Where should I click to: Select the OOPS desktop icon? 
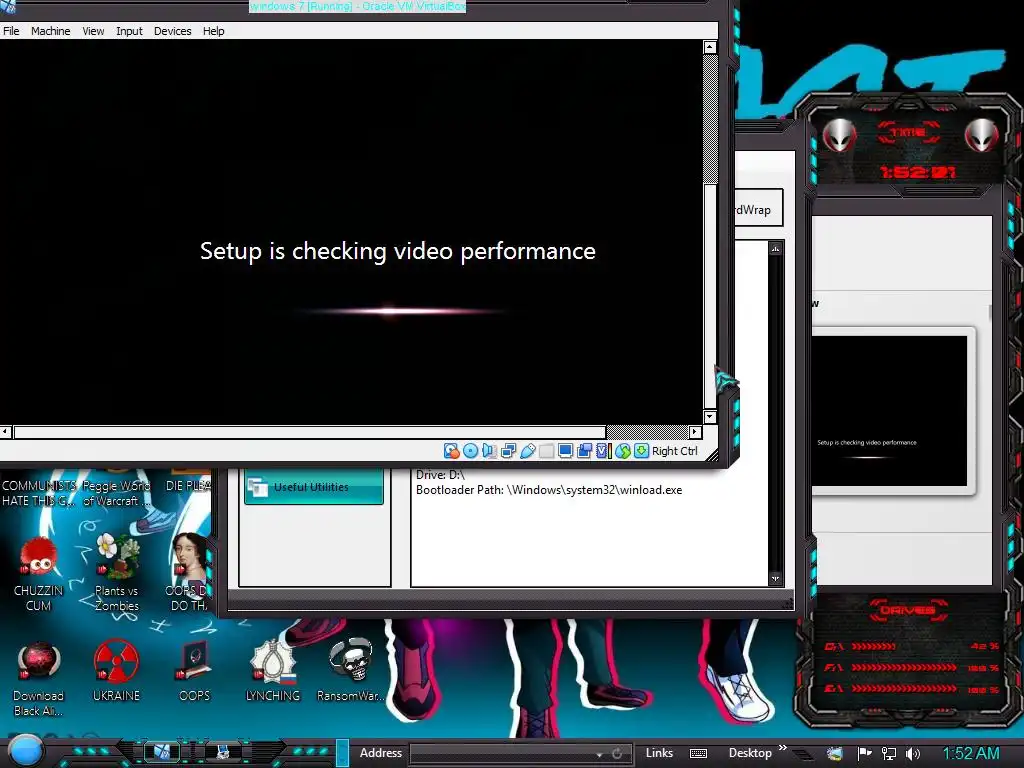[195, 670]
